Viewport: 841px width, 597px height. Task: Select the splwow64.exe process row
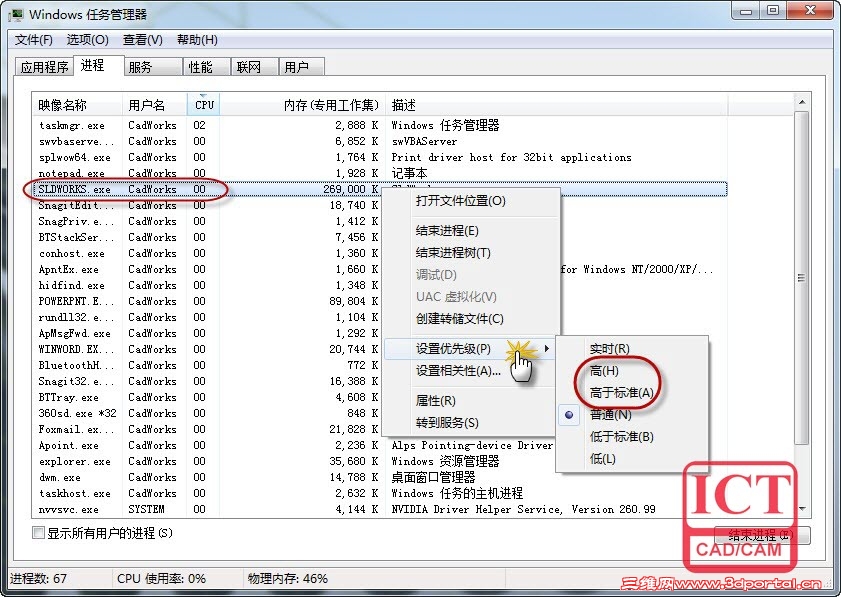click(x=380, y=157)
